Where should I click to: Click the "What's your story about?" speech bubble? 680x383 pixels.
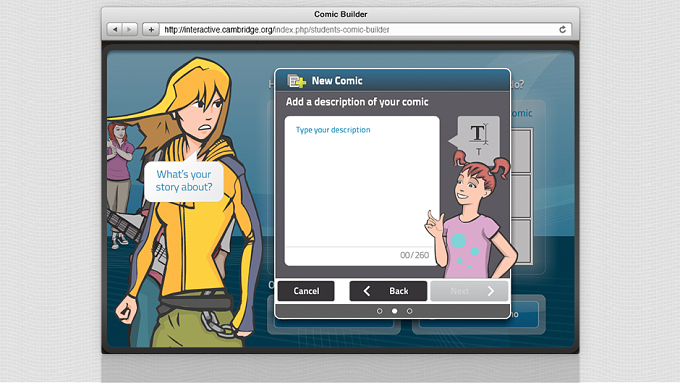[184, 181]
